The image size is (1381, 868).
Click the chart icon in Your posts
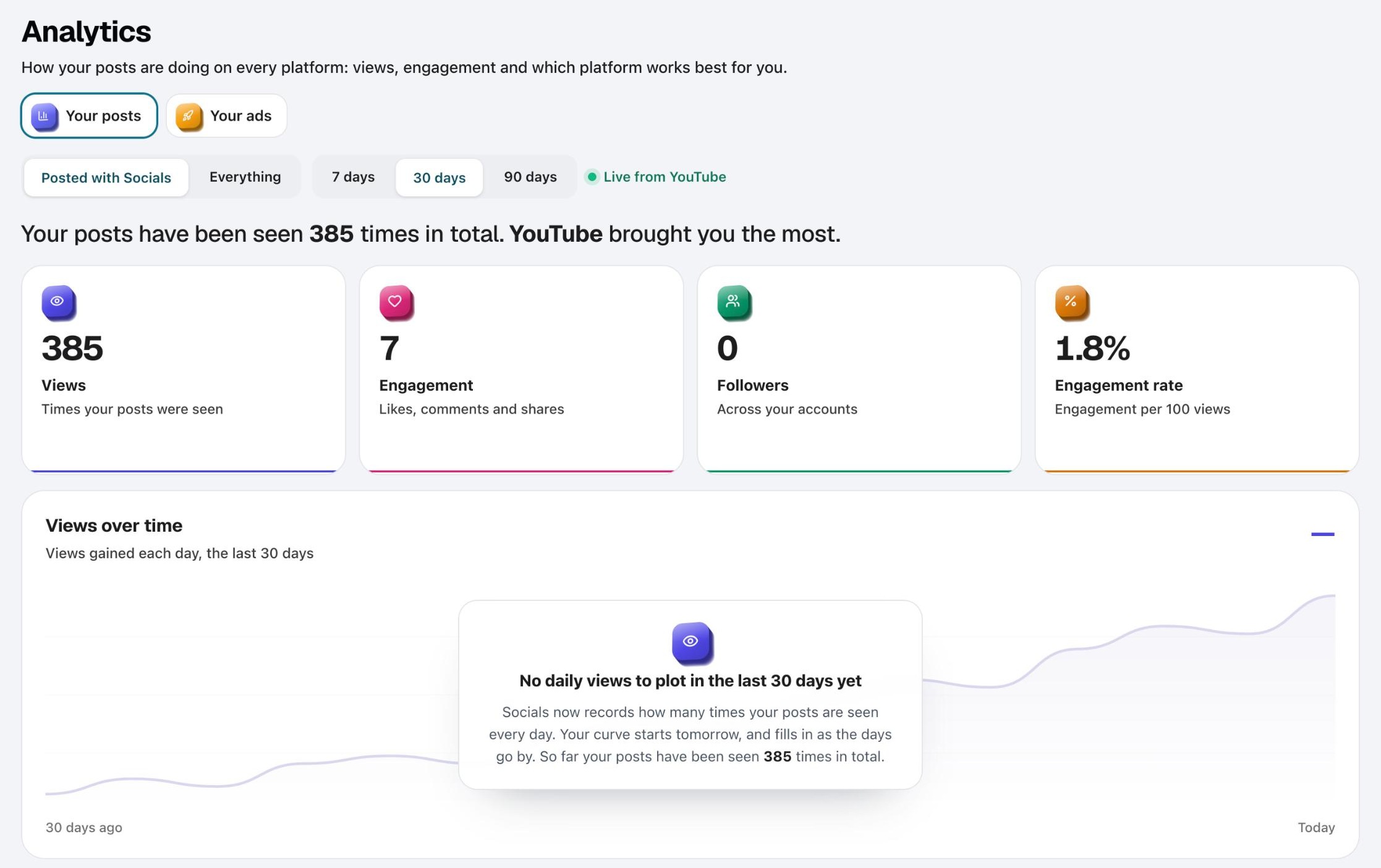pos(45,116)
